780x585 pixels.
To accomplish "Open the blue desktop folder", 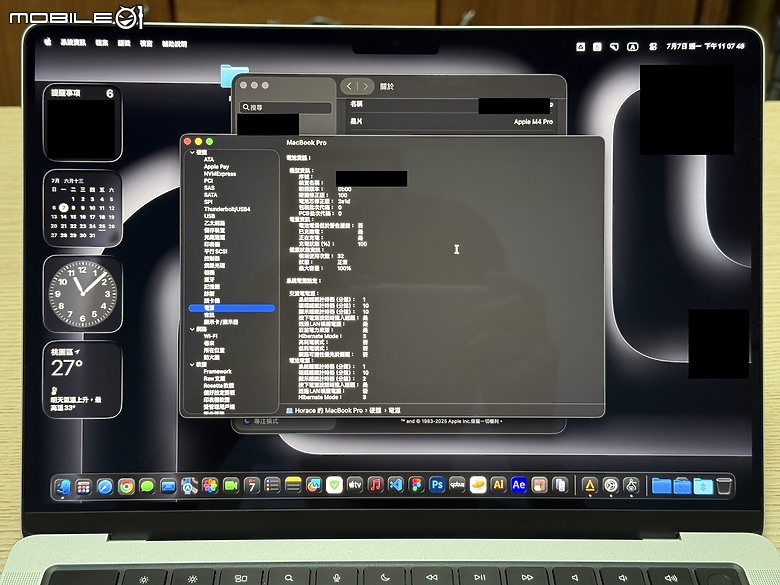I will [x=233, y=75].
